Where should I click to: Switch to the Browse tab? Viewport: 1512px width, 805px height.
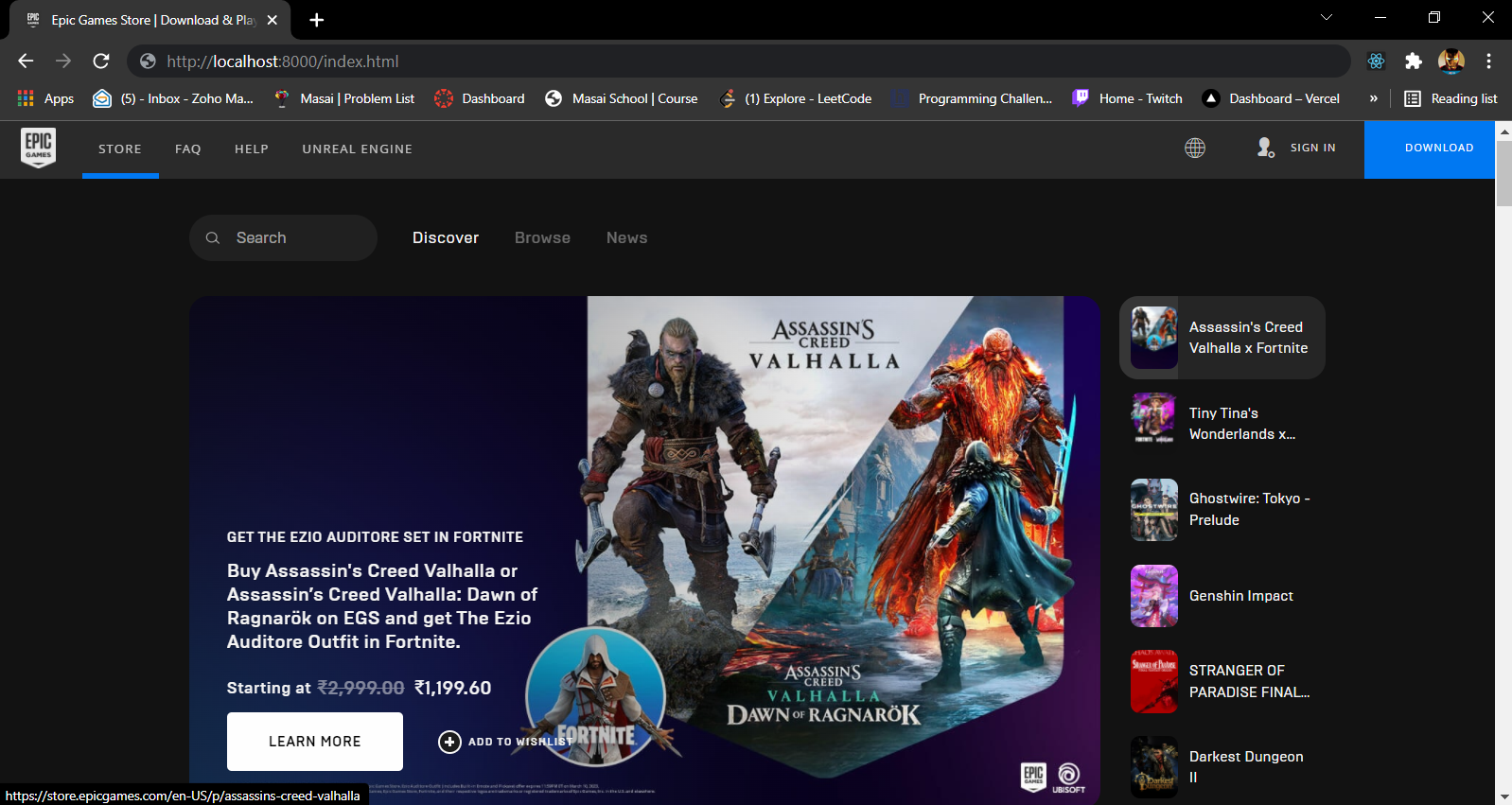[x=542, y=238]
